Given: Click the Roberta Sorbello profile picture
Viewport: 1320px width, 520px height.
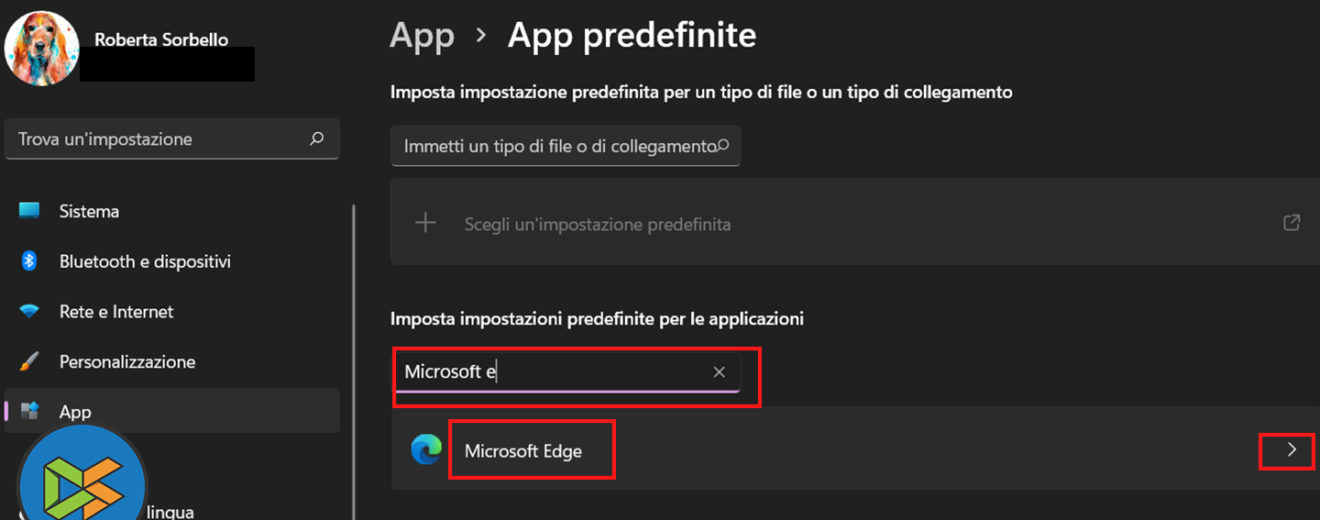Looking at the screenshot, I should coord(42,48).
